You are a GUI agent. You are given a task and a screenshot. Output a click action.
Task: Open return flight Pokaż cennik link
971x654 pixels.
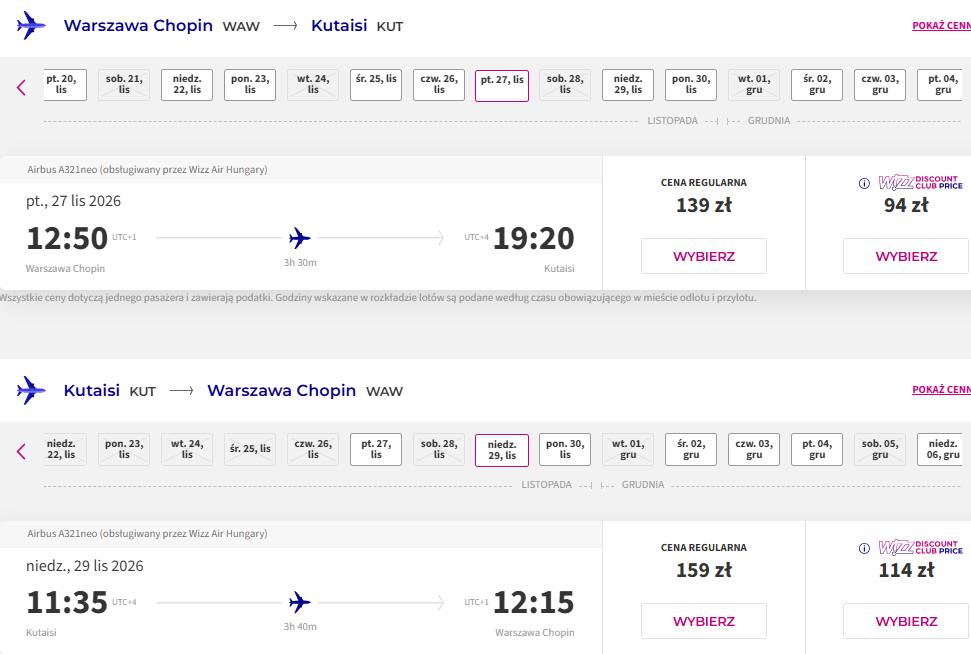coord(941,390)
